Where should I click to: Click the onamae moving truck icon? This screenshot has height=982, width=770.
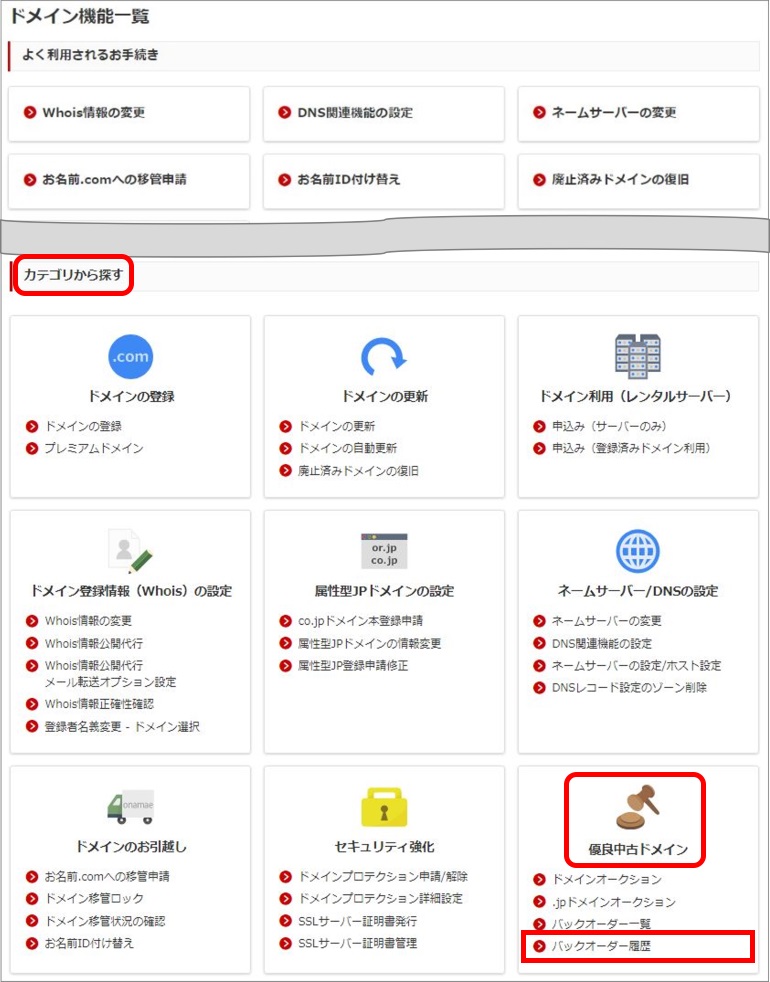(x=130, y=806)
